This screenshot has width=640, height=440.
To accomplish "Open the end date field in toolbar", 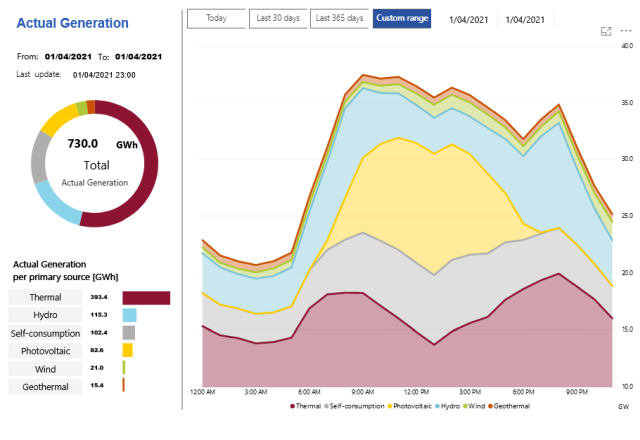I will point(526,19).
